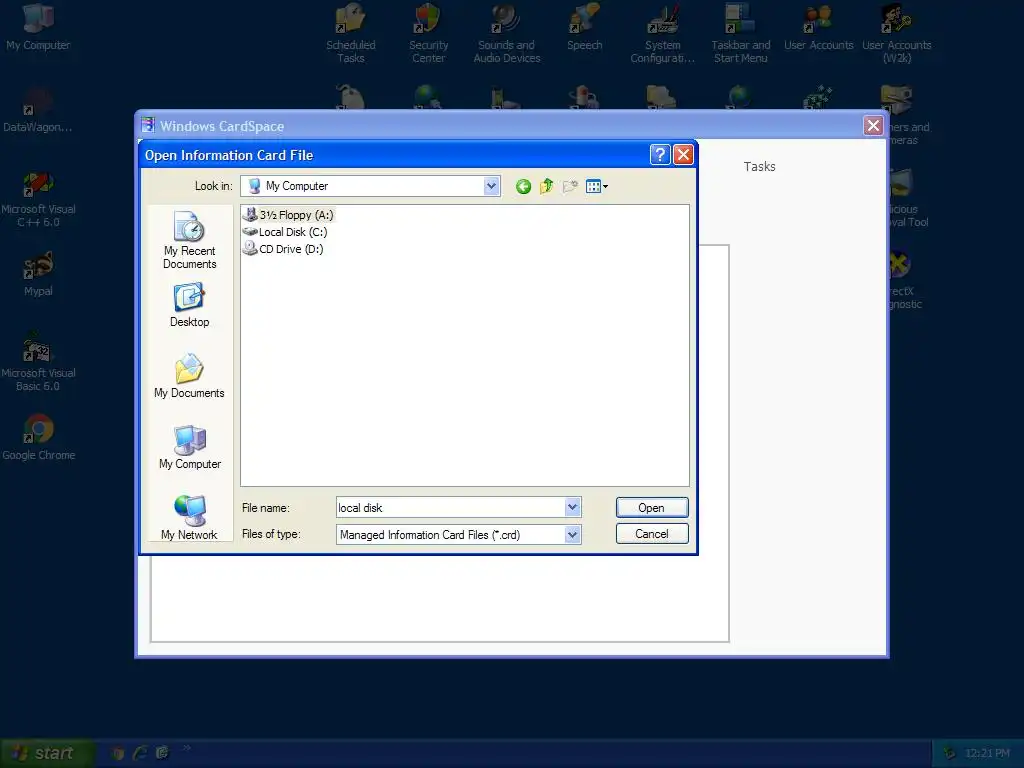
Task: Select CD Drive (D:)
Action: coord(283,249)
